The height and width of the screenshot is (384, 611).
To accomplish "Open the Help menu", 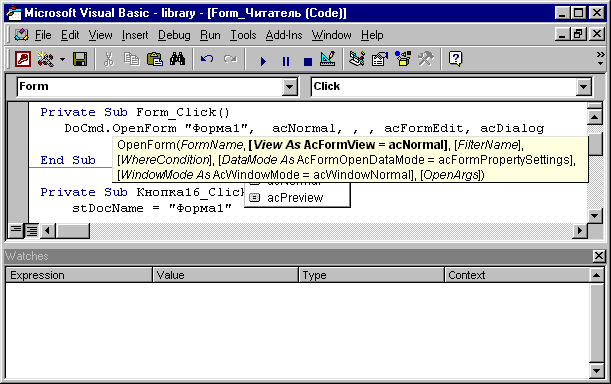I will 372,35.
